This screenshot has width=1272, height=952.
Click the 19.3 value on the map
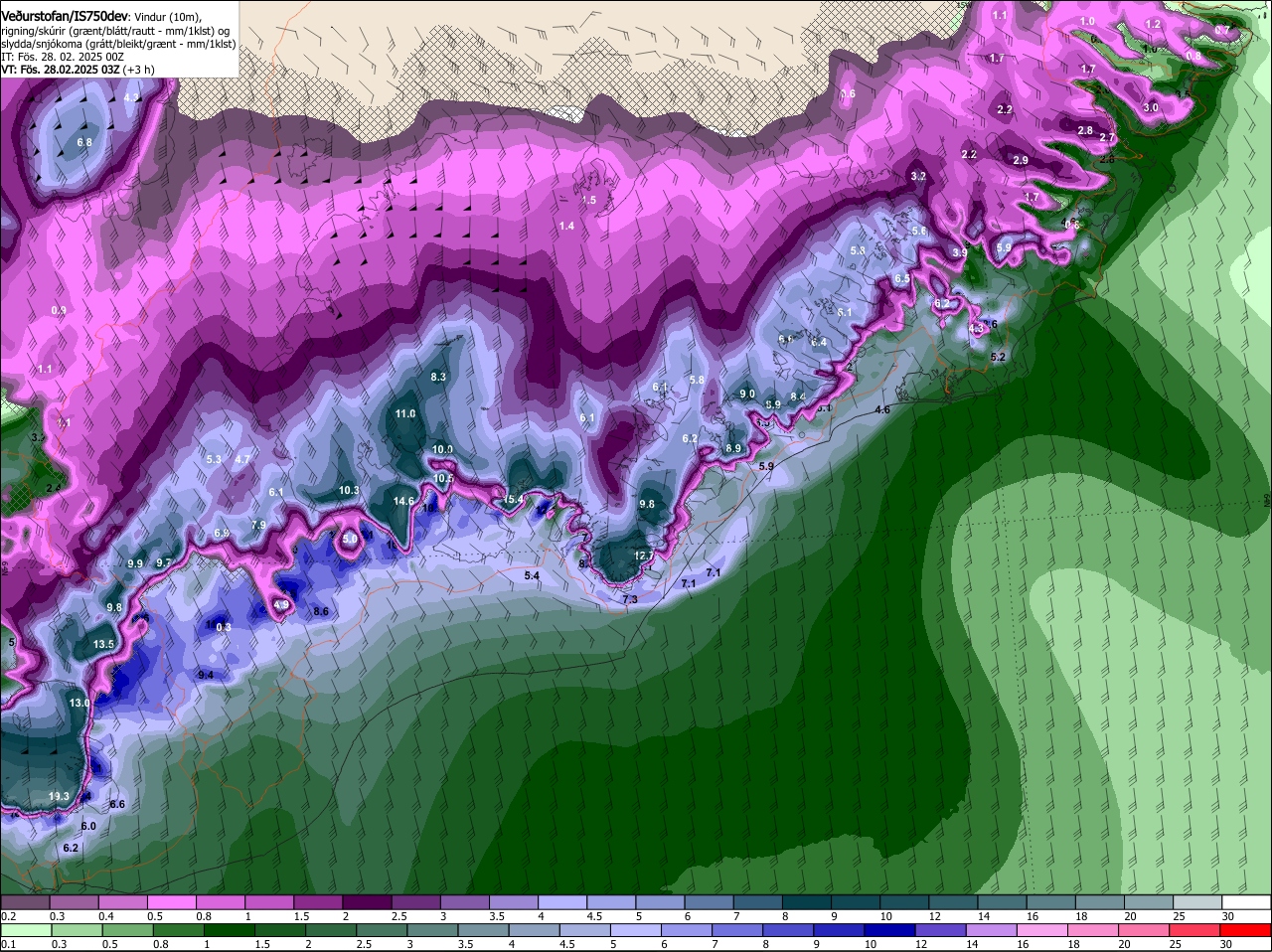[x=60, y=797]
